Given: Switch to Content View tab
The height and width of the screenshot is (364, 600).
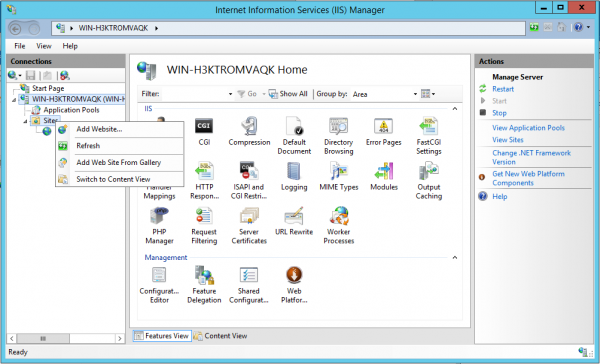Looking at the screenshot, I should point(221,336).
